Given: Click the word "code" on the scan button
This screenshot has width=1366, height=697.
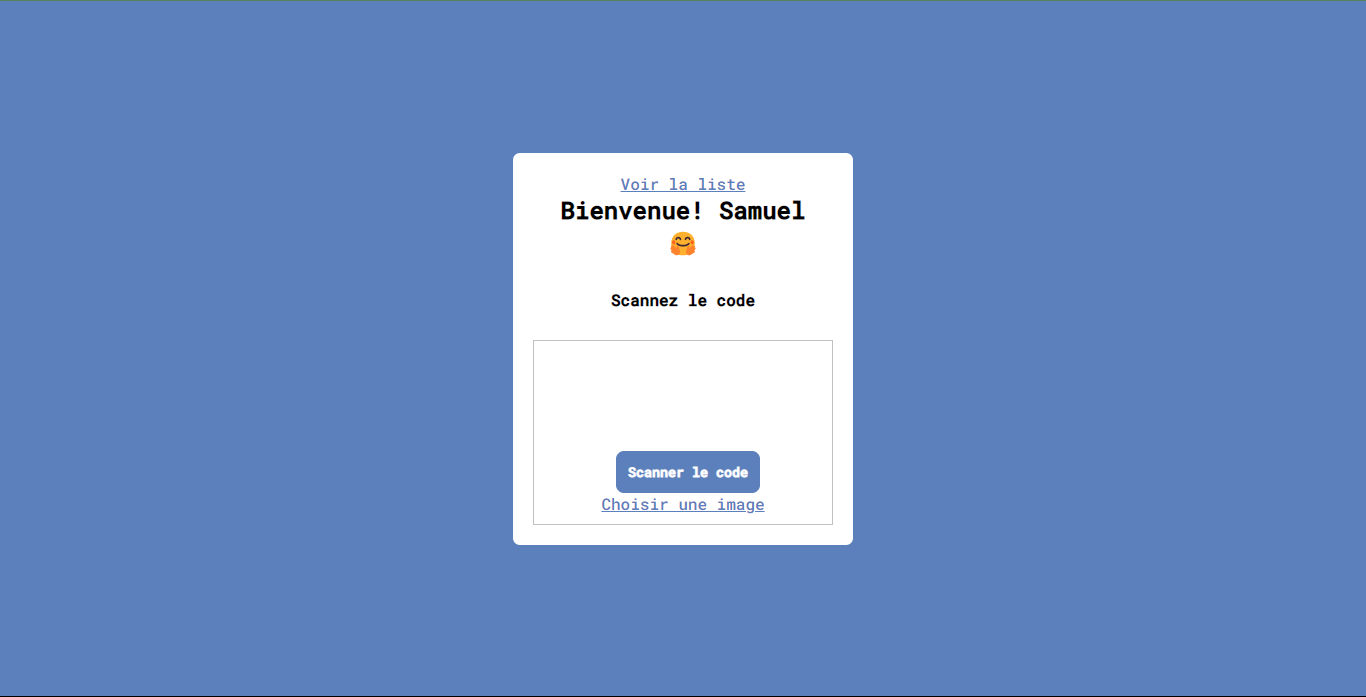Looking at the screenshot, I should [x=732, y=472].
